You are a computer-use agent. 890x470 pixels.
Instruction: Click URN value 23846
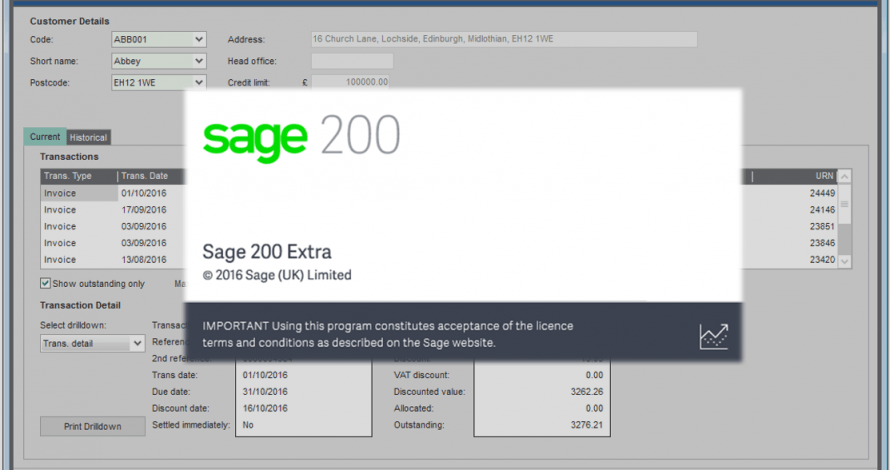tap(822, 243)
